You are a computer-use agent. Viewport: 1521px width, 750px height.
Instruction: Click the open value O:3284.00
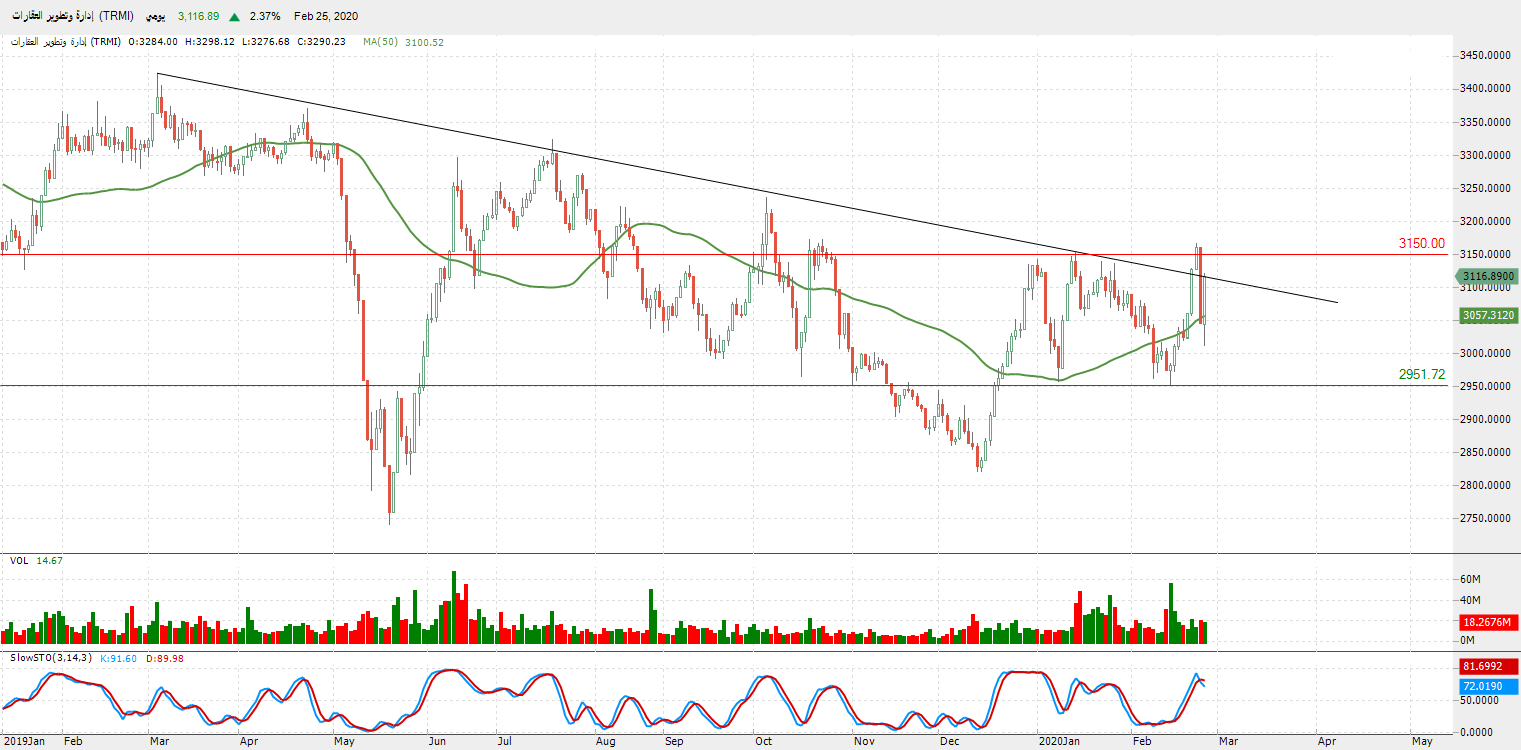153,42
